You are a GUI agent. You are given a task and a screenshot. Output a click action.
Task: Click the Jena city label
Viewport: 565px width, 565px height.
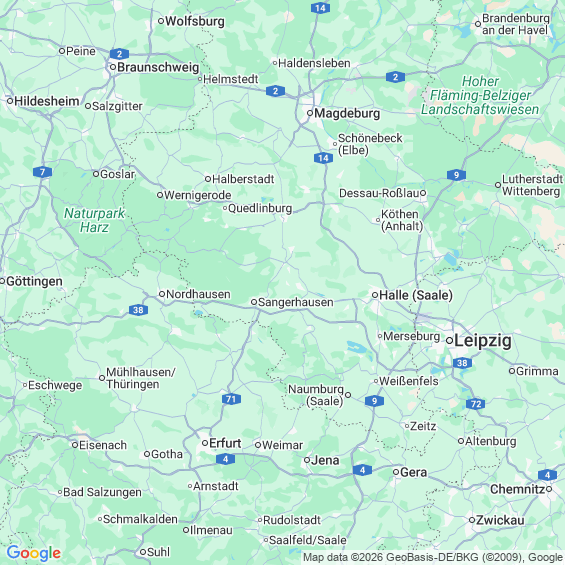(x=325, y=460)
